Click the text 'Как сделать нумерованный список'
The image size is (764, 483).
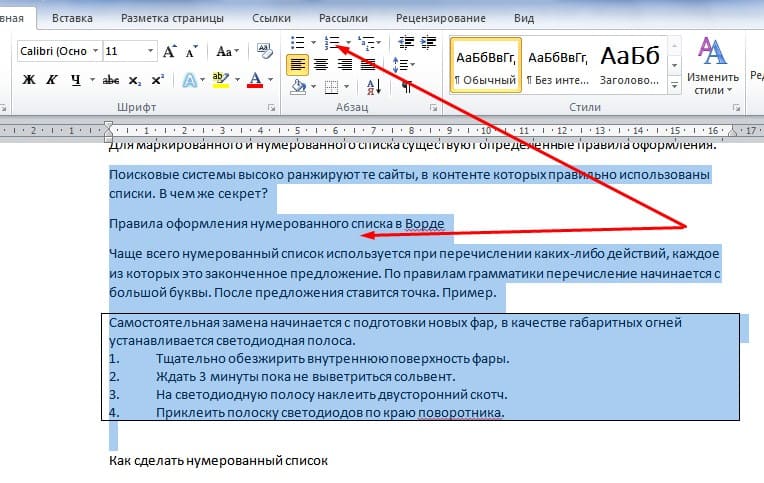pos(218,461)
